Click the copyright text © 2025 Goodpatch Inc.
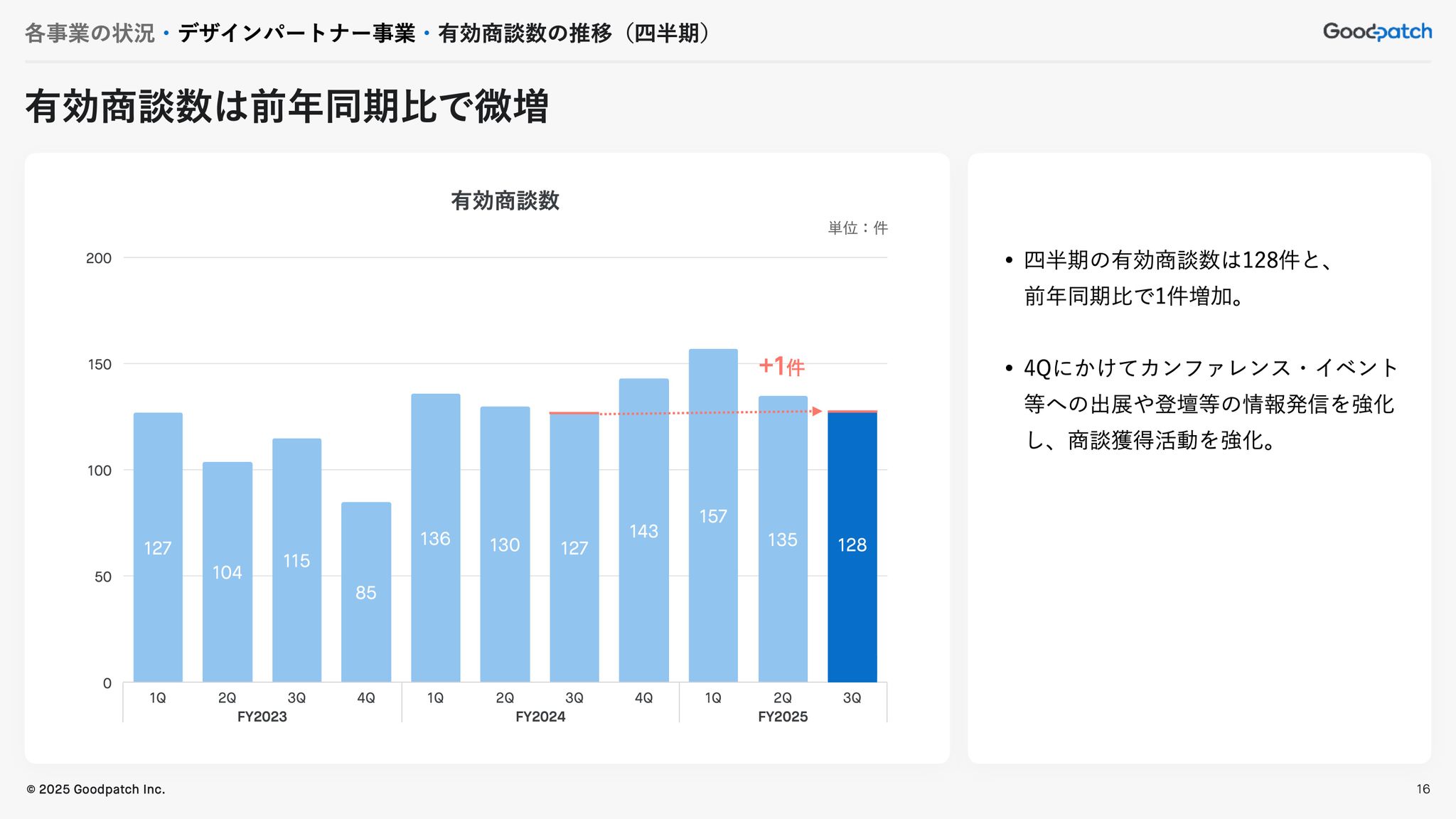The image size is (1456, 819). click(x=96, y=789)
